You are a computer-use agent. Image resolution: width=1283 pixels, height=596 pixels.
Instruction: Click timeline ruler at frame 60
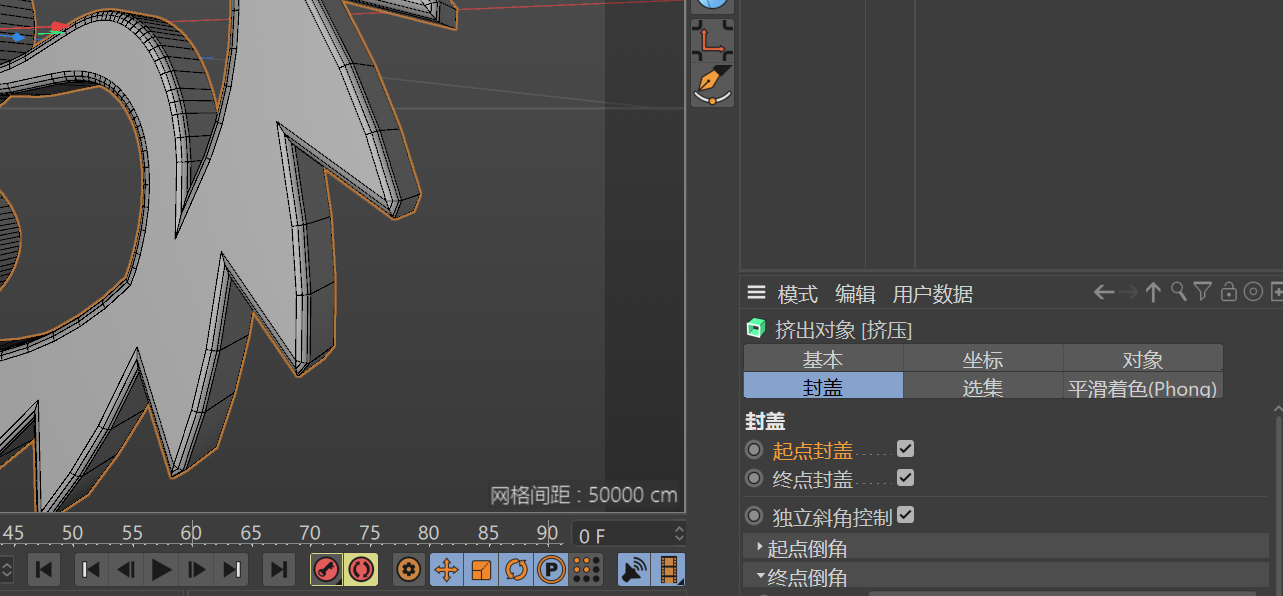(x=191, y=532)
